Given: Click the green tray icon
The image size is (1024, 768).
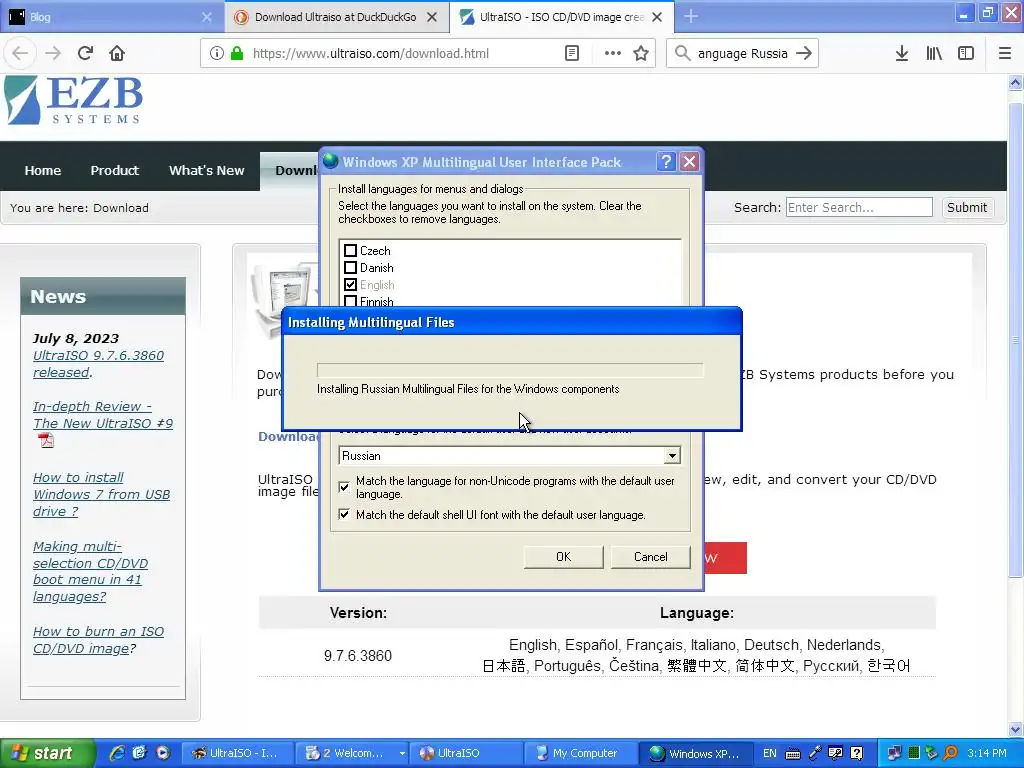Looking at the screenshot, I should [914, 753].
